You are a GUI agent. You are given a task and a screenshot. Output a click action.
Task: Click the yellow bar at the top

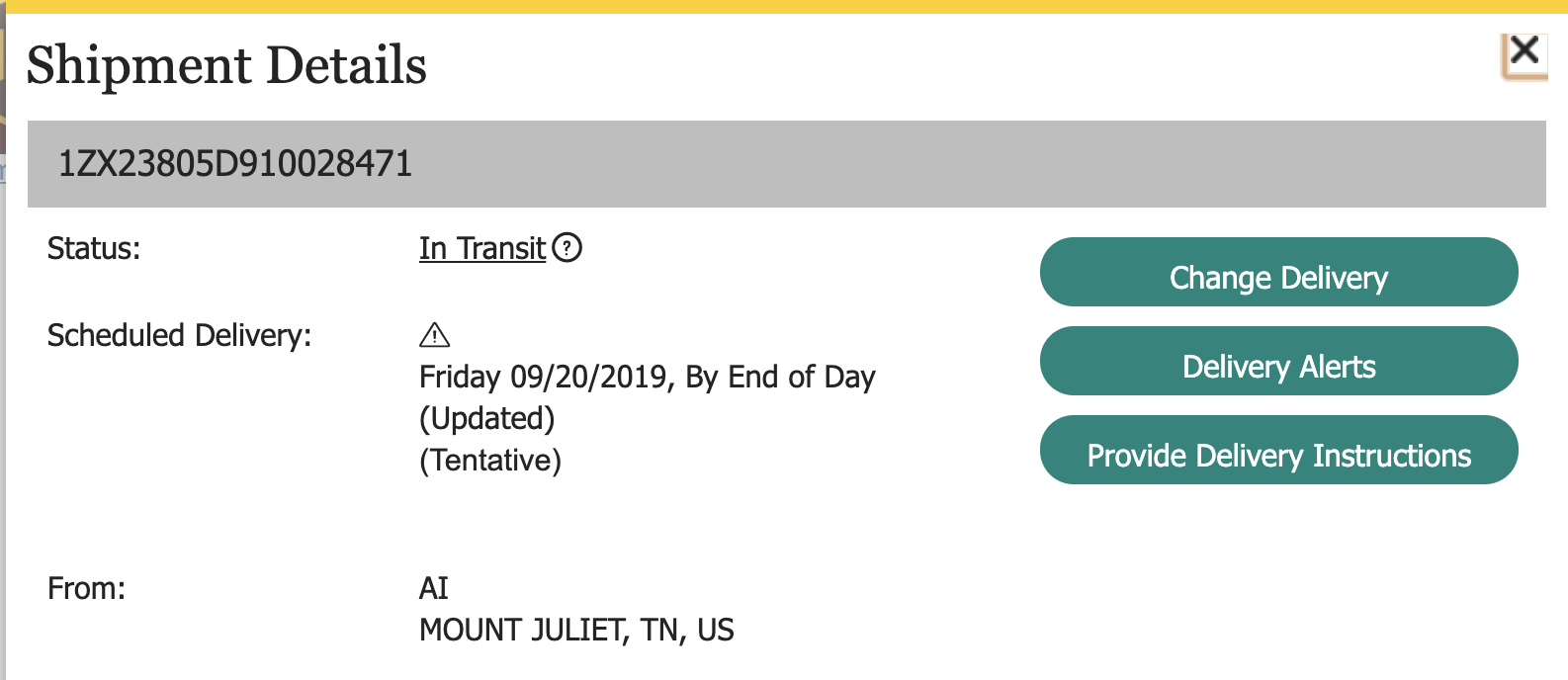click(784, 6)
